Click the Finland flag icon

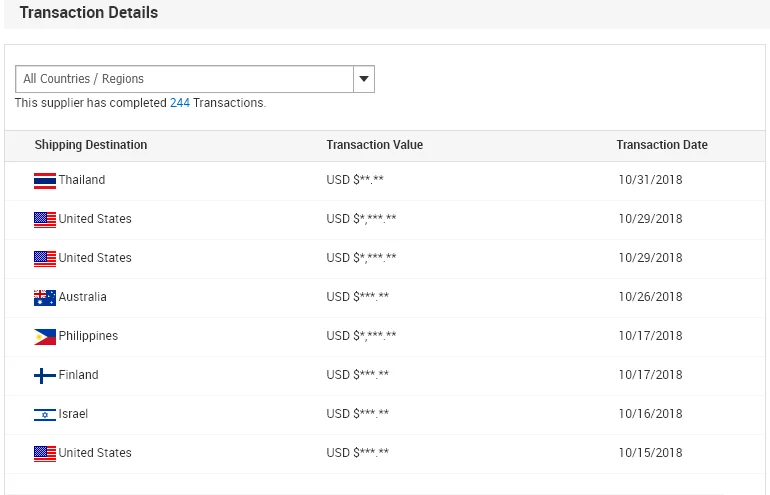coord(44,376)
